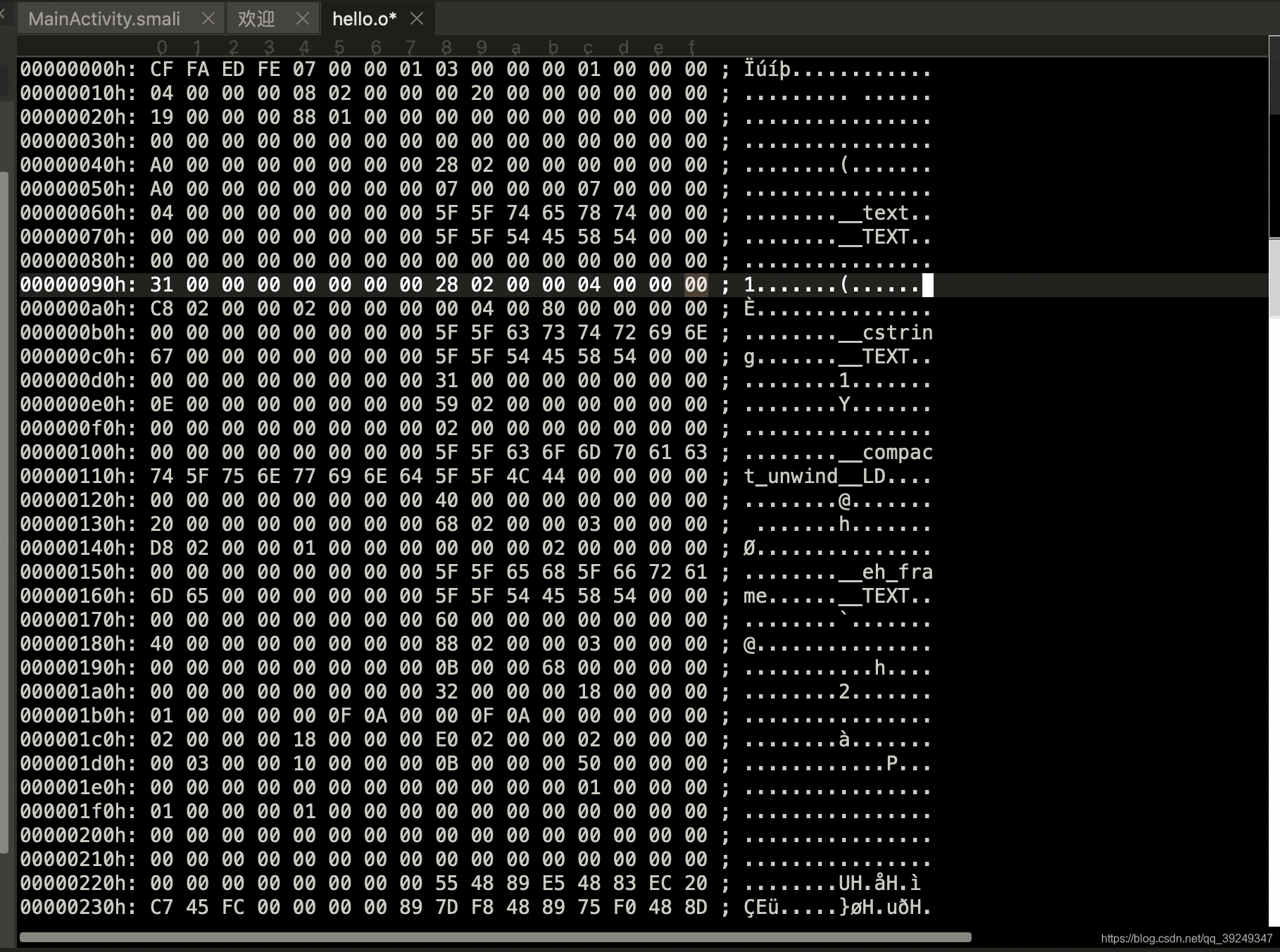
Task: Click byte 8D in row 00000230h
Action: (696, 907)
